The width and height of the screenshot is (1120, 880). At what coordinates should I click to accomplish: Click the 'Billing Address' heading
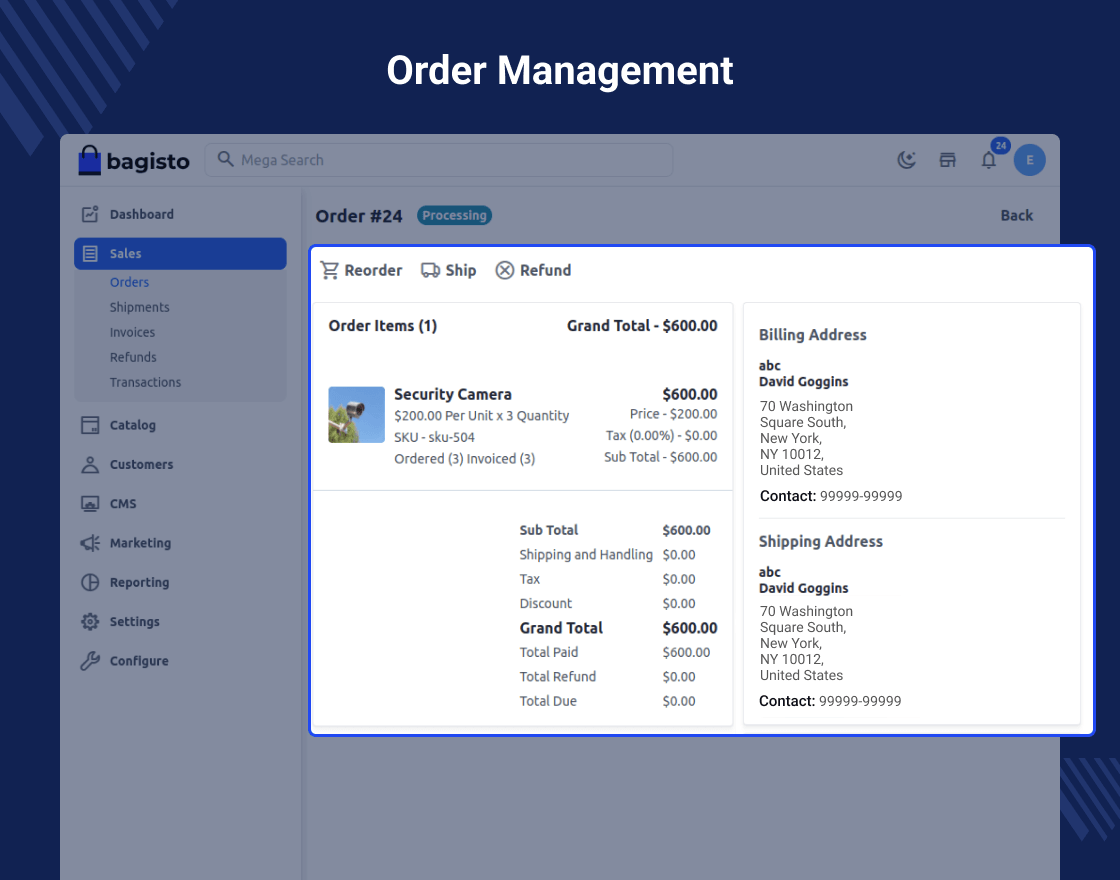point(812,335)
